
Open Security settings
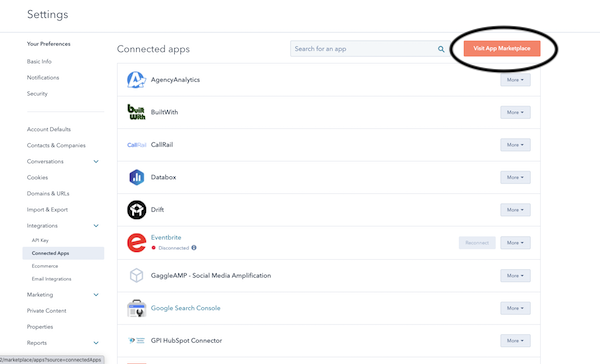[x=37, y=93]
